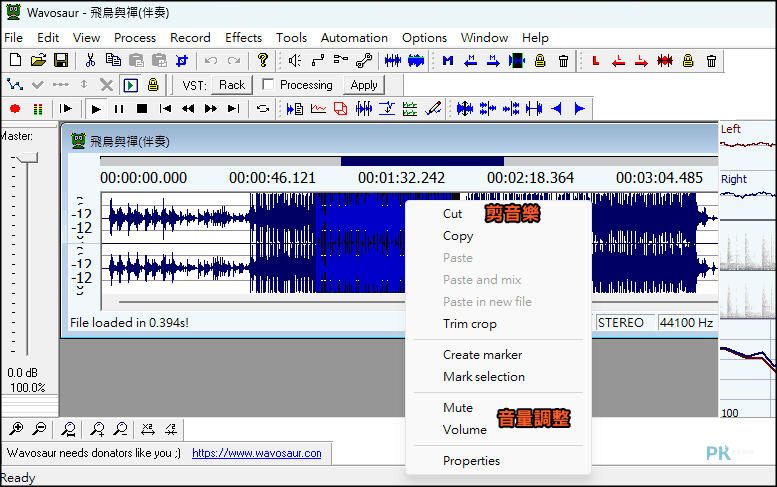Click the horizontal scrollbar below the waveform

(x=263, y=301)
